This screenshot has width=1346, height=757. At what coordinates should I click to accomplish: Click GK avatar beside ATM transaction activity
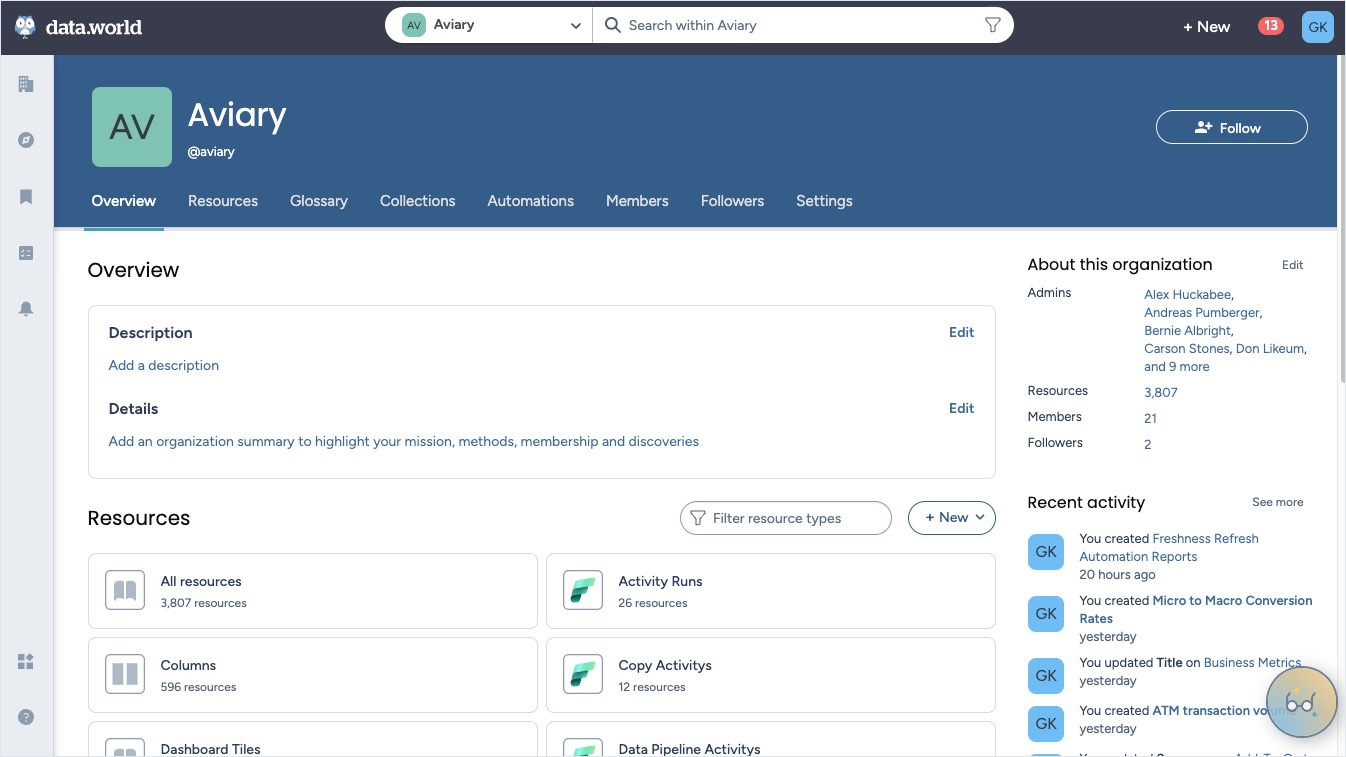[1046, 723]
